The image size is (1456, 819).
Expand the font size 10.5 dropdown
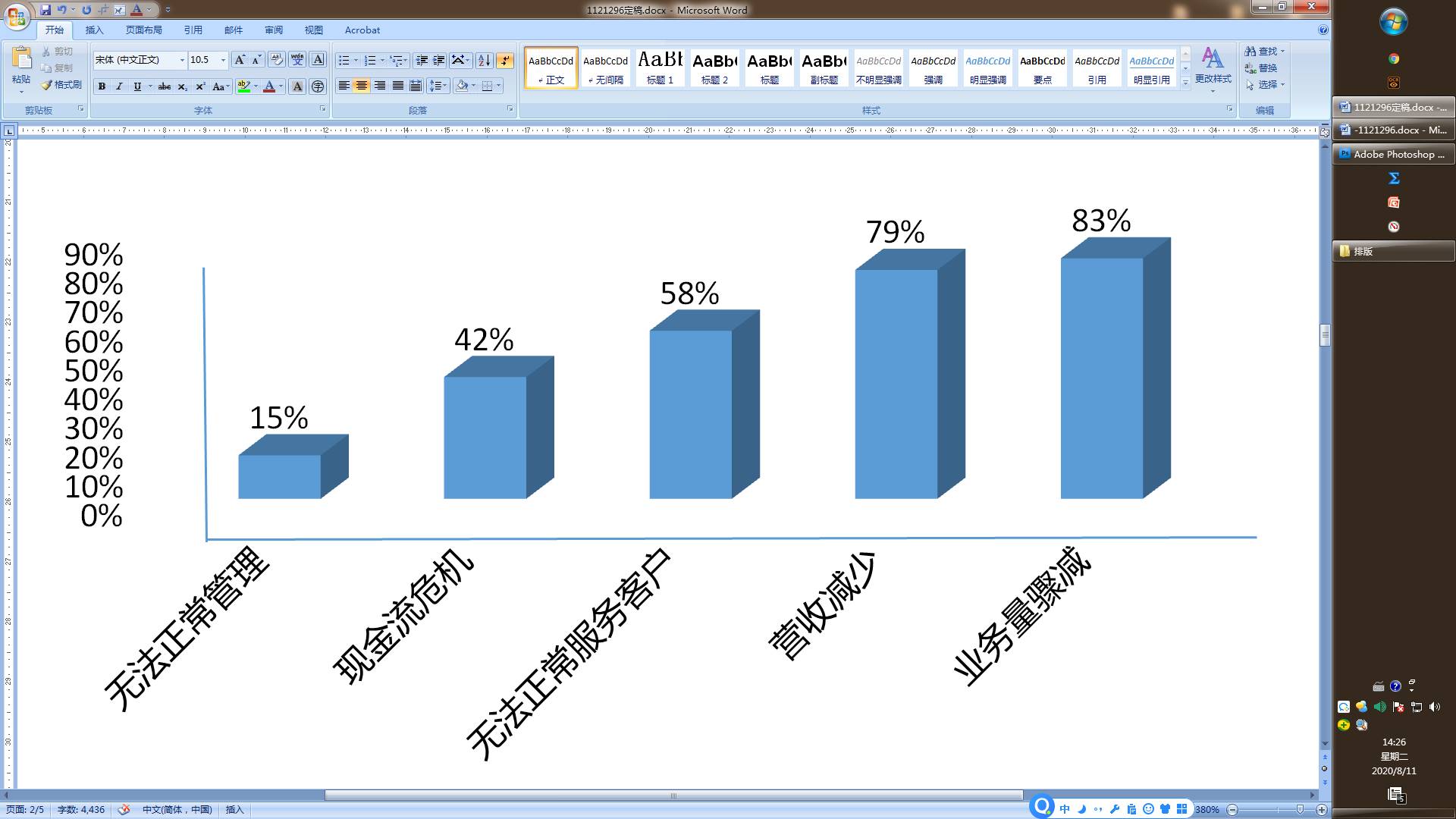(x=223, y=60)
